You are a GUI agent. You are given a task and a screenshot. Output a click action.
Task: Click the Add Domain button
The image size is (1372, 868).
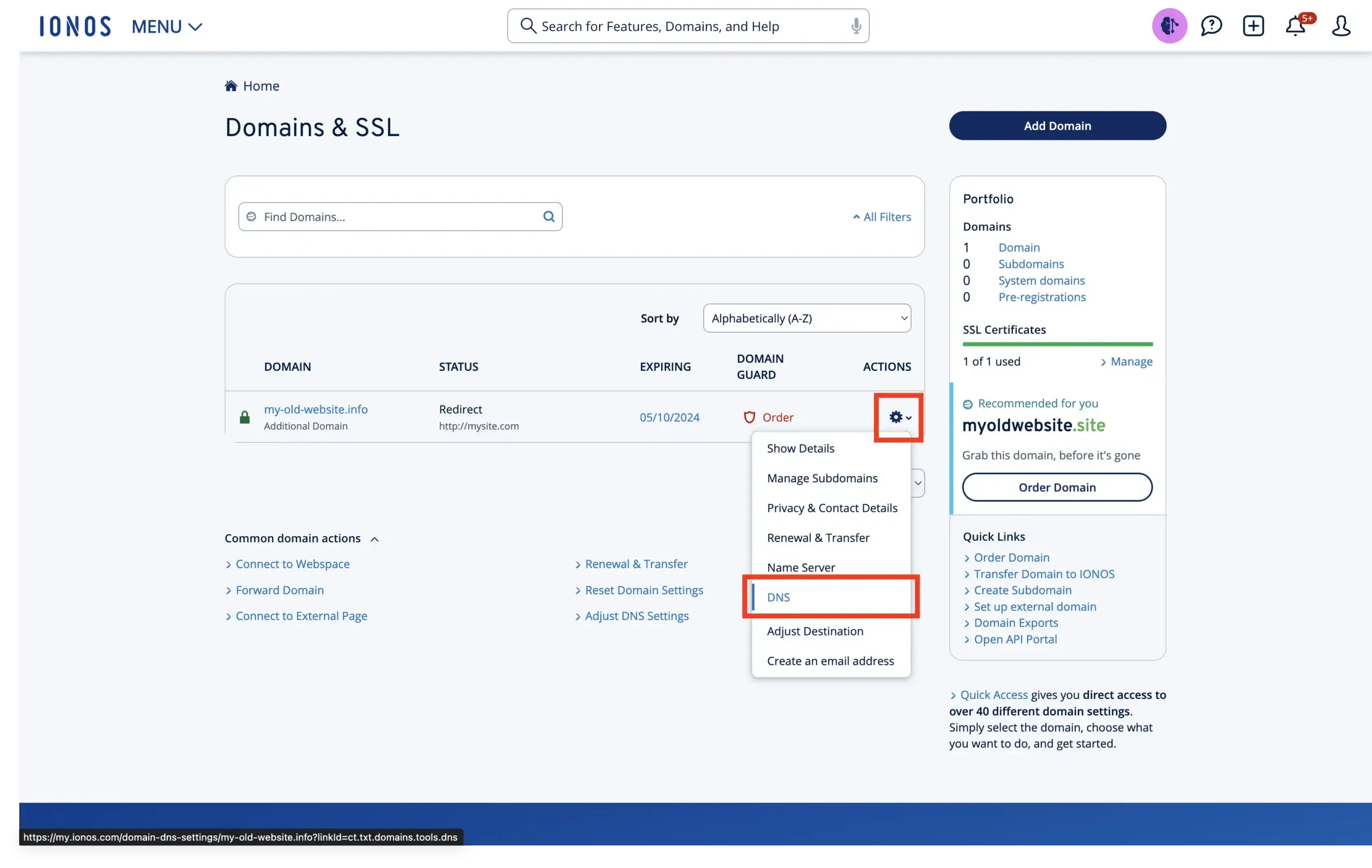tap(1057, 126)
